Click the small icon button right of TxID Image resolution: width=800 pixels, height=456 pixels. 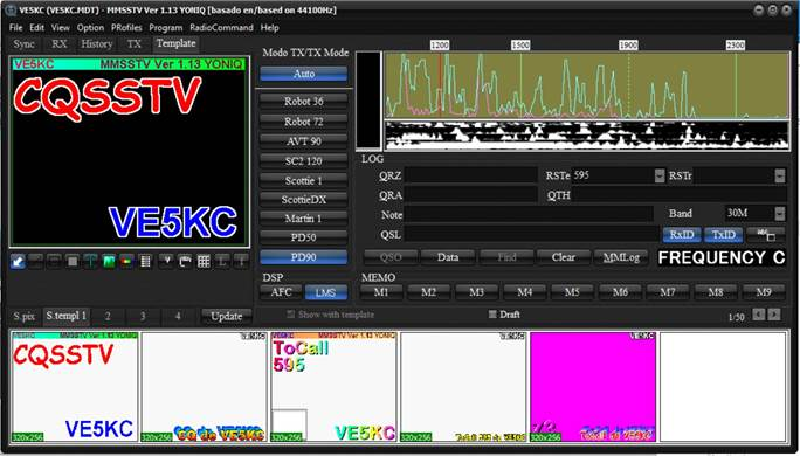[765, 234]
